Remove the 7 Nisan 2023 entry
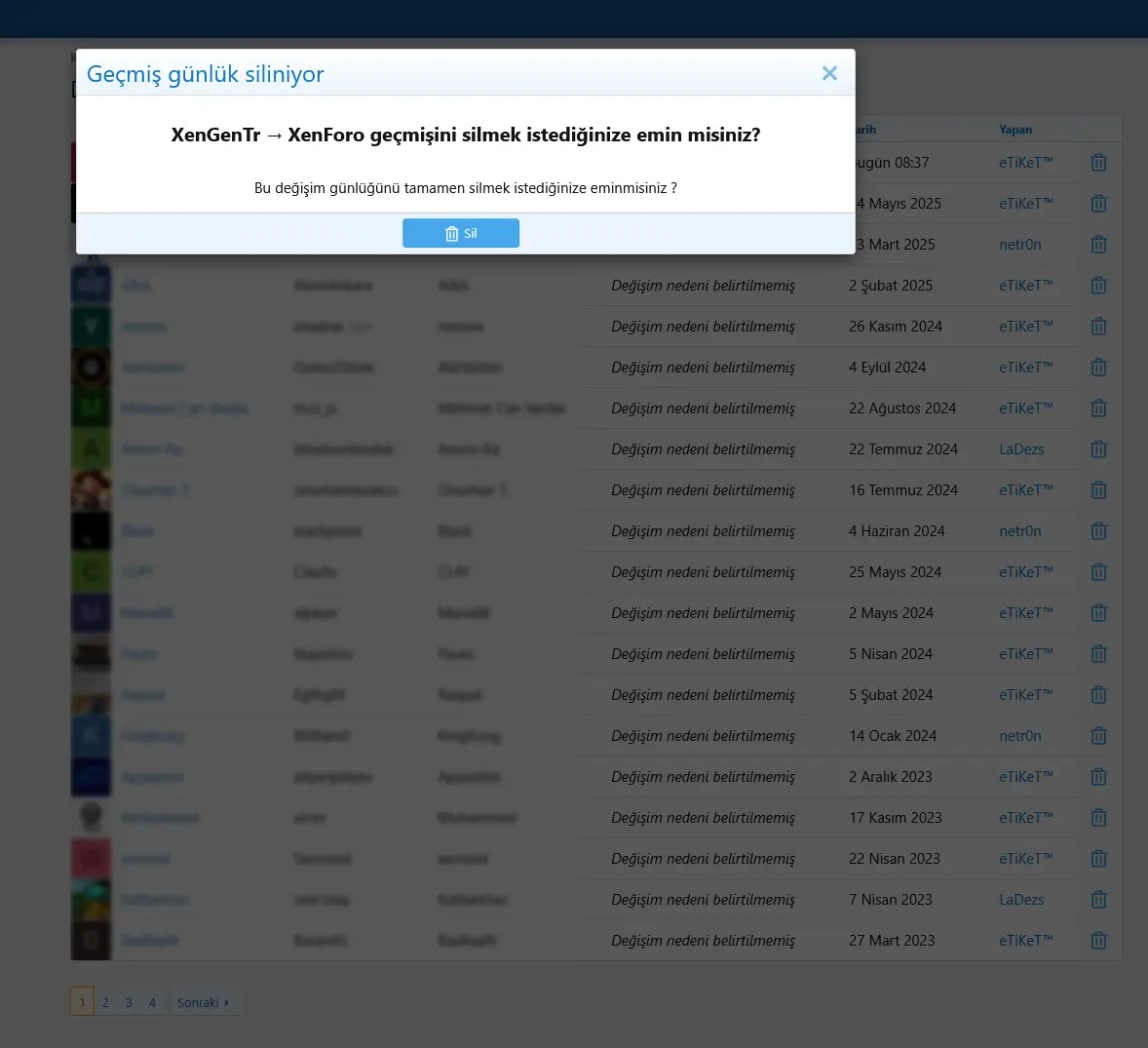The width and height of the screenshot is (1148, 1048). (1098, 900)
